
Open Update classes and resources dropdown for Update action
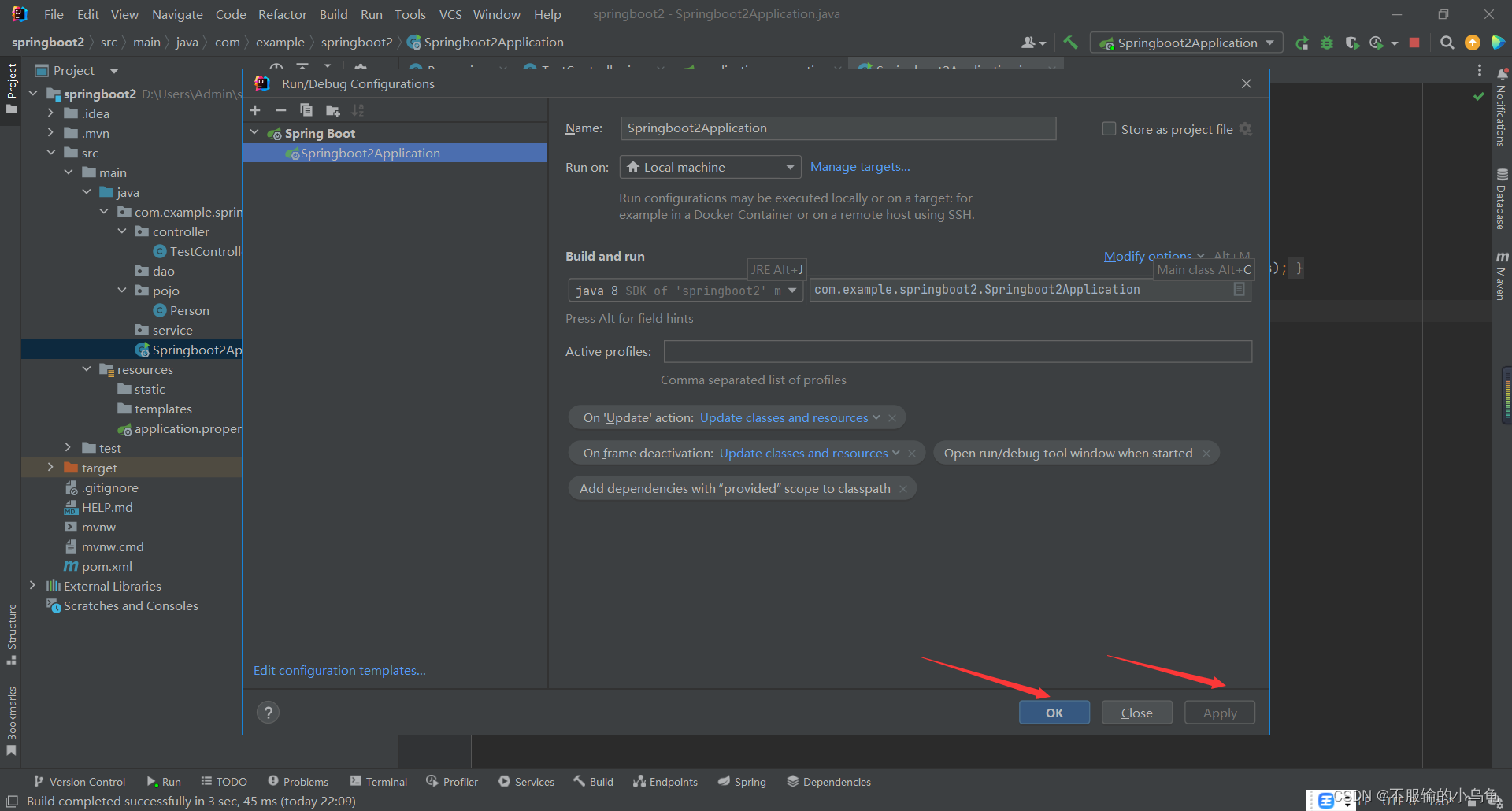pyautogui.click(x=790, y=418)
